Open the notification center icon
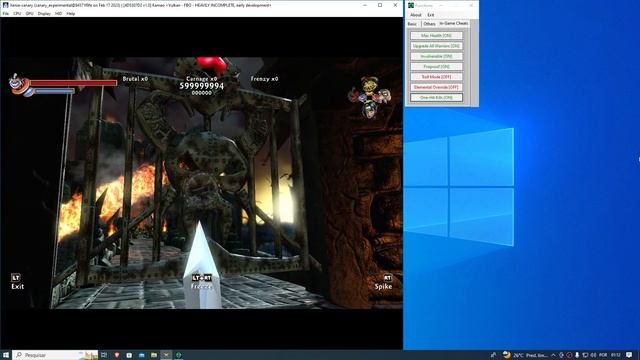This screenshot has width=640, height=360. click(x=629, y=355)
